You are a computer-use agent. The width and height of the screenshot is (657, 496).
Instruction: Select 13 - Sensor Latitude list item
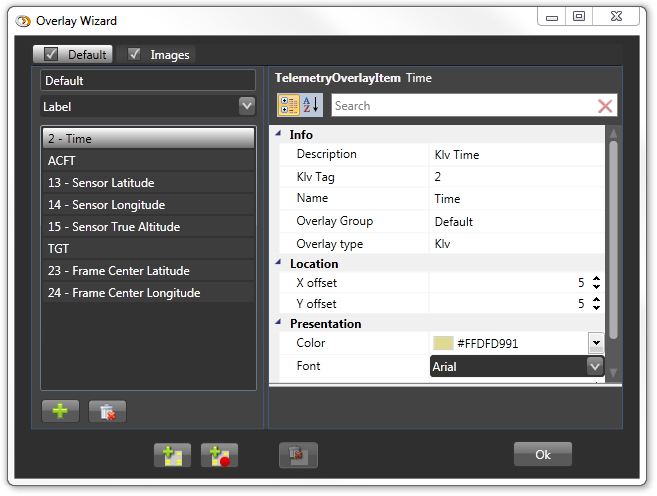click(x=148, y=183)
